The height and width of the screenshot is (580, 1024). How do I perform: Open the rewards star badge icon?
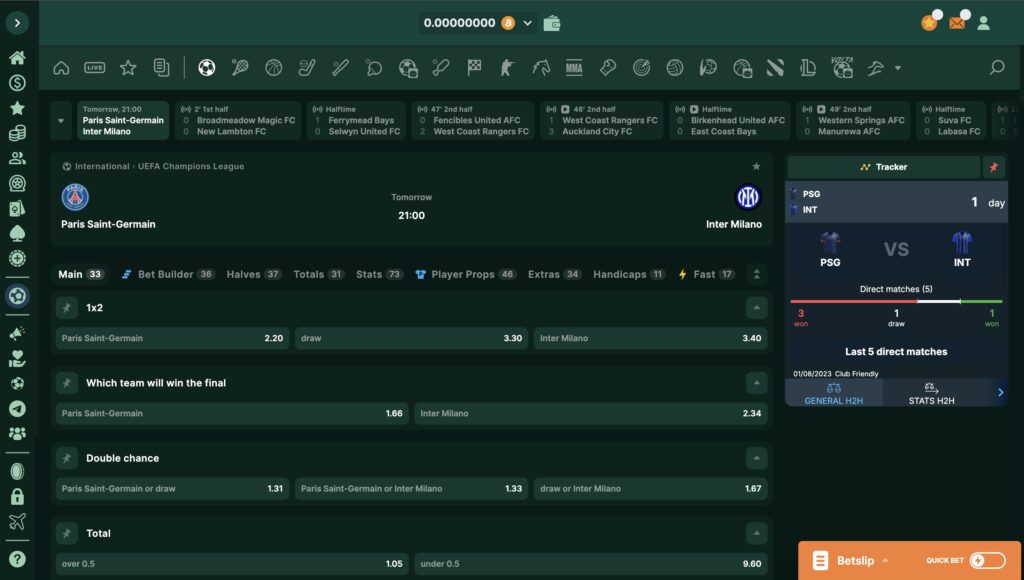pos(930,22)
